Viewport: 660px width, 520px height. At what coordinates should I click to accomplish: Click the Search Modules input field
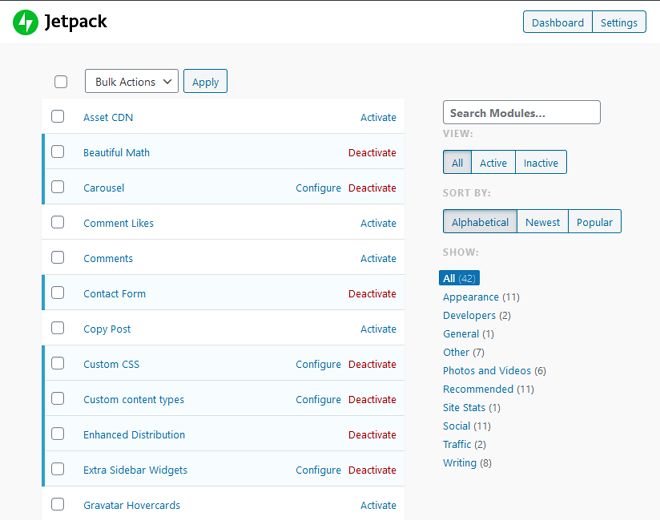(522, 112)
